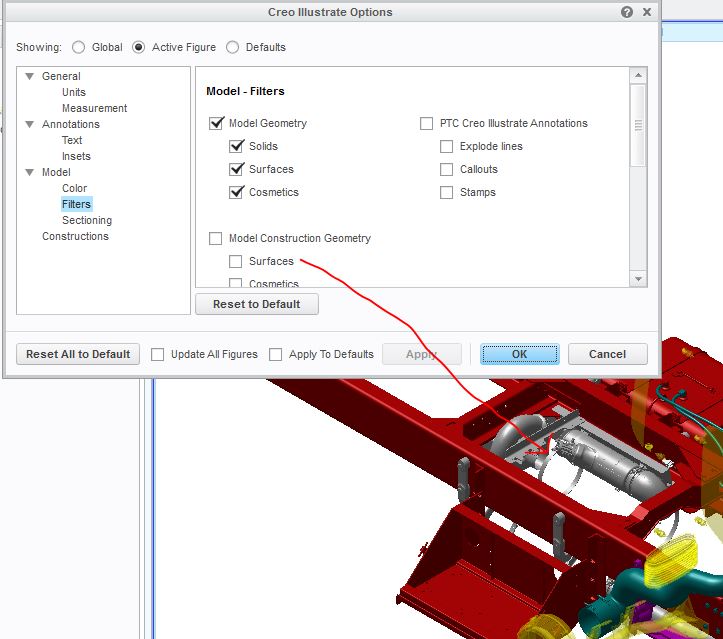
Task: Click the Apply button
Action: tap(422, 354)
